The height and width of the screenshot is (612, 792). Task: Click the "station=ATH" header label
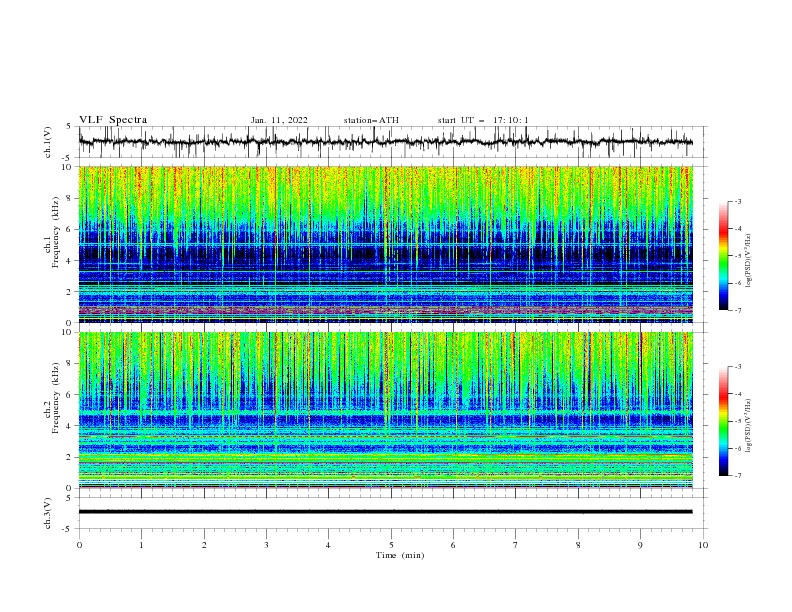(x=371, y=120)
